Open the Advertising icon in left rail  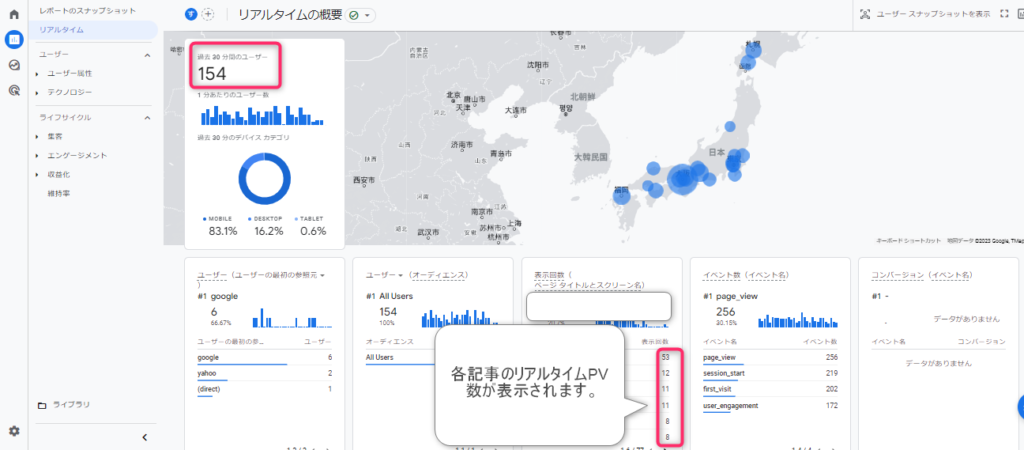[x=14, y=90]
